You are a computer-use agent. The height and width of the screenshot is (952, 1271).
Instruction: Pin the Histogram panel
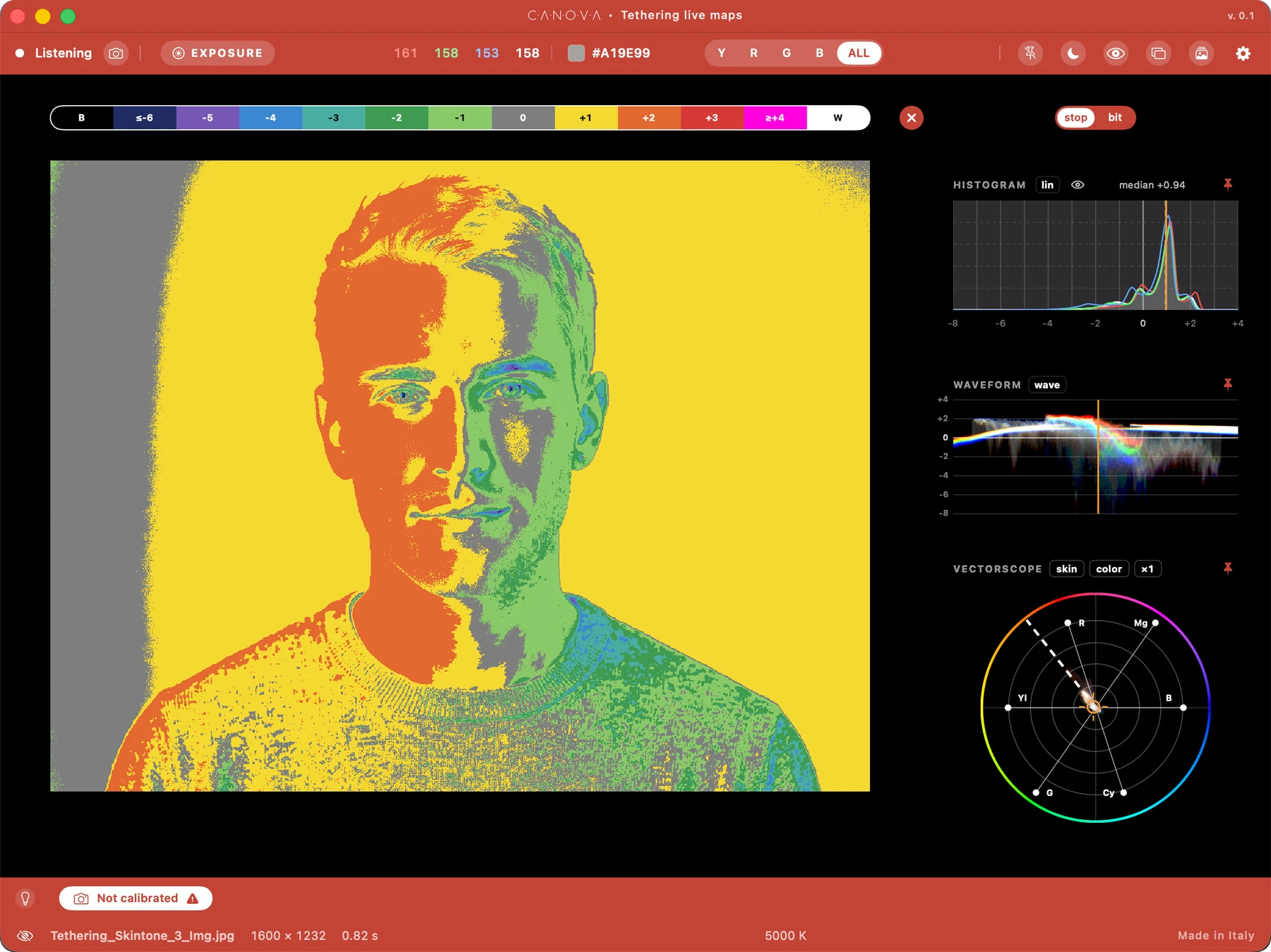tap(1228, 184)
